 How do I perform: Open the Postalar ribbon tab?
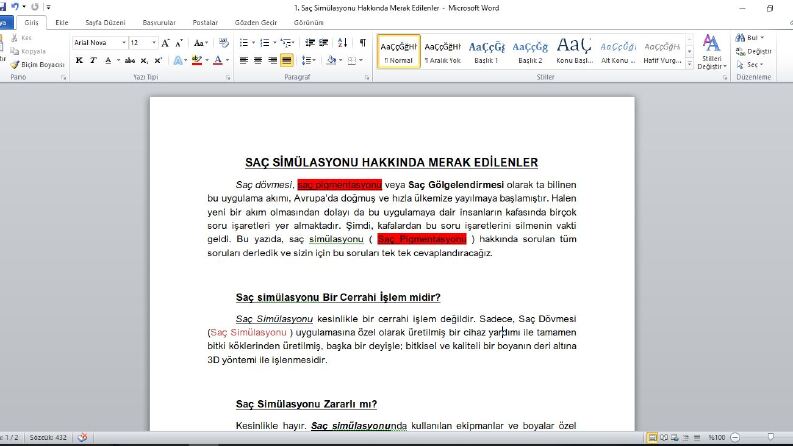pos(205,23)
